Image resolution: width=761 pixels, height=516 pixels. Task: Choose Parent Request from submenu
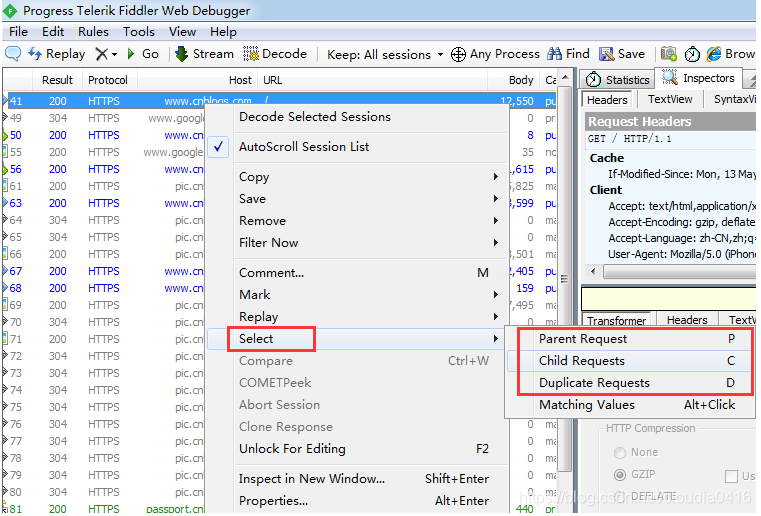(x=630, y=339)
